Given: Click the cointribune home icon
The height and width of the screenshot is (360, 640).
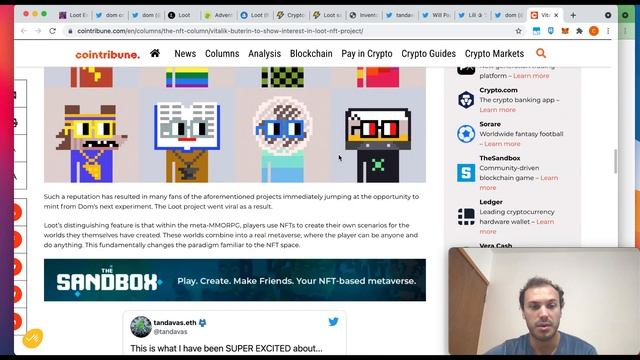Looking at the screenshot, I should (x=155, y=53).
